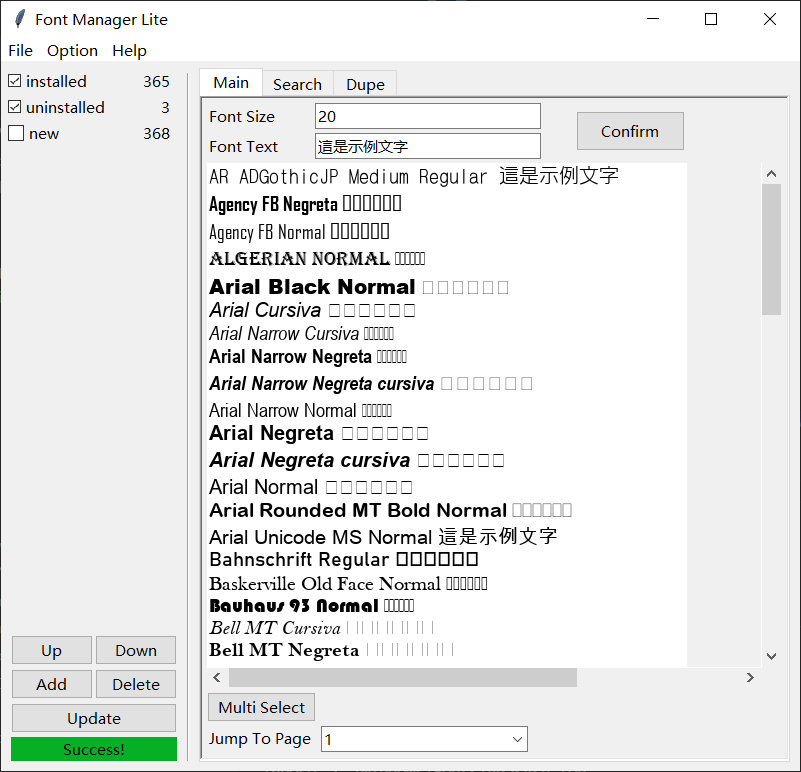Open the File menu
The image size is (801, 772).
point(20,51)
